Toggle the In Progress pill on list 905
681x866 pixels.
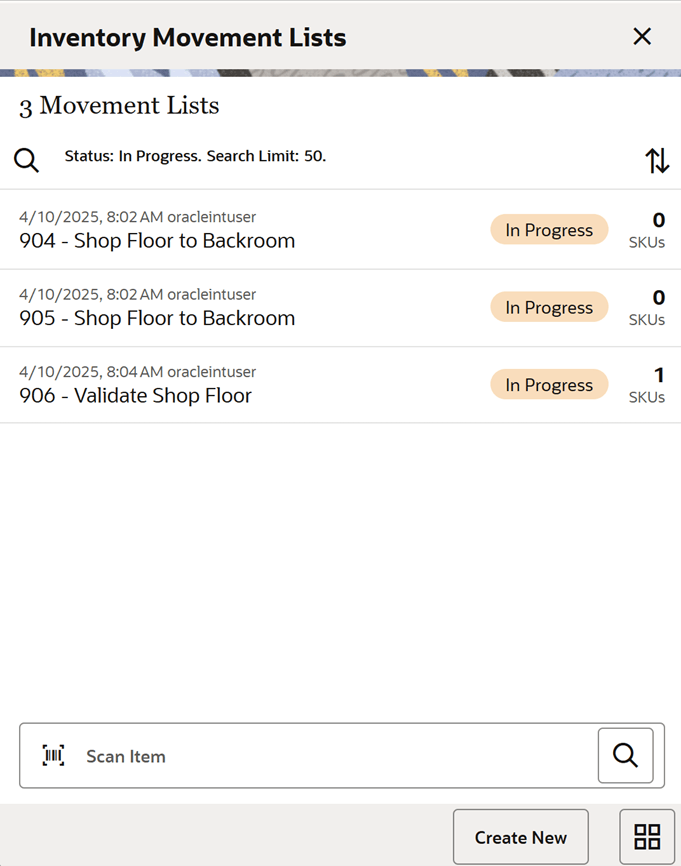[x=549, y=306]
